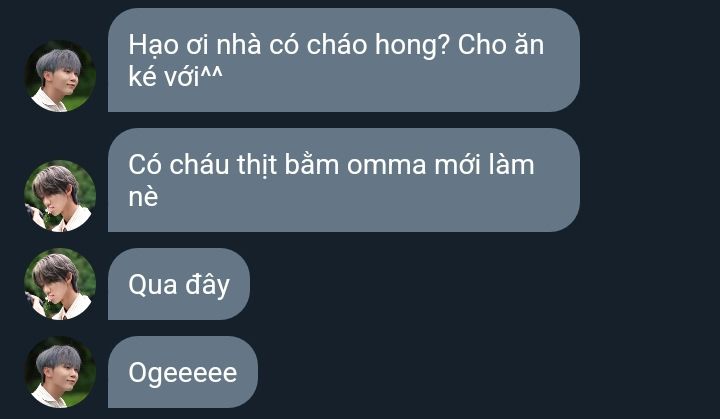Click the words "Cho ăn" in first message

[x=501, y=45]
